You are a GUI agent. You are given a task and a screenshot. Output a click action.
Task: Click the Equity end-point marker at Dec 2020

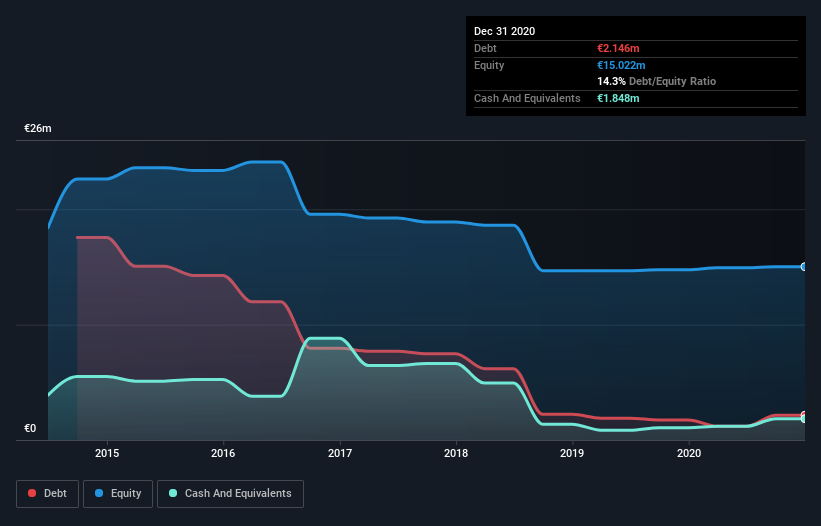click(x=804, y=267)
